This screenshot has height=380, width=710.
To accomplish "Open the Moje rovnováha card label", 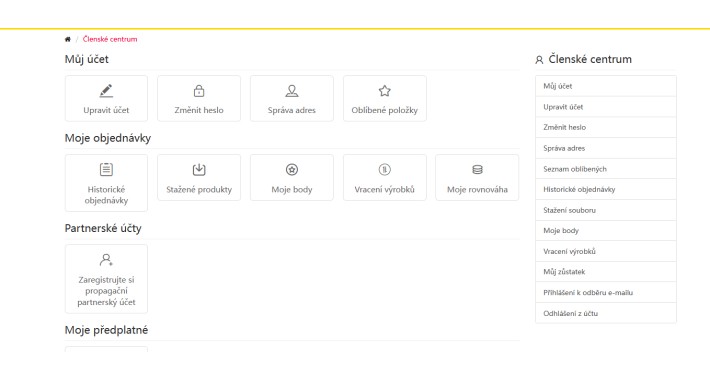I will tap(477, 189).
